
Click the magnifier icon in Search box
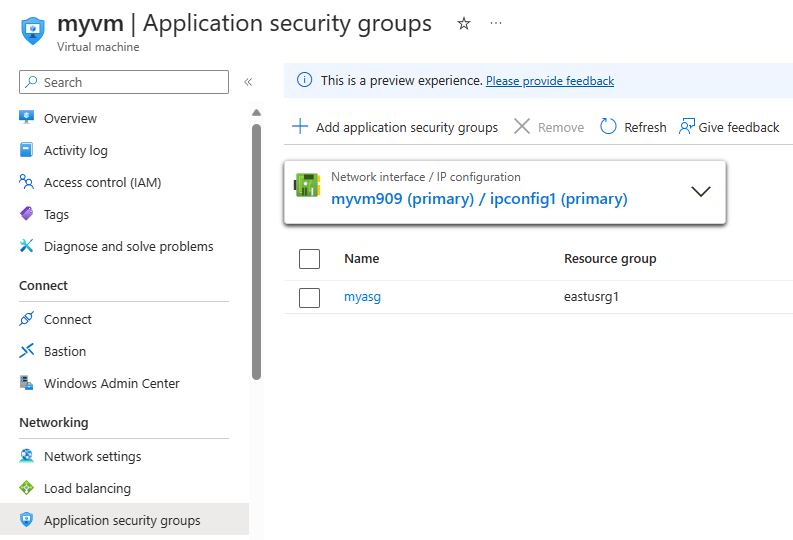tap(31, 82)
